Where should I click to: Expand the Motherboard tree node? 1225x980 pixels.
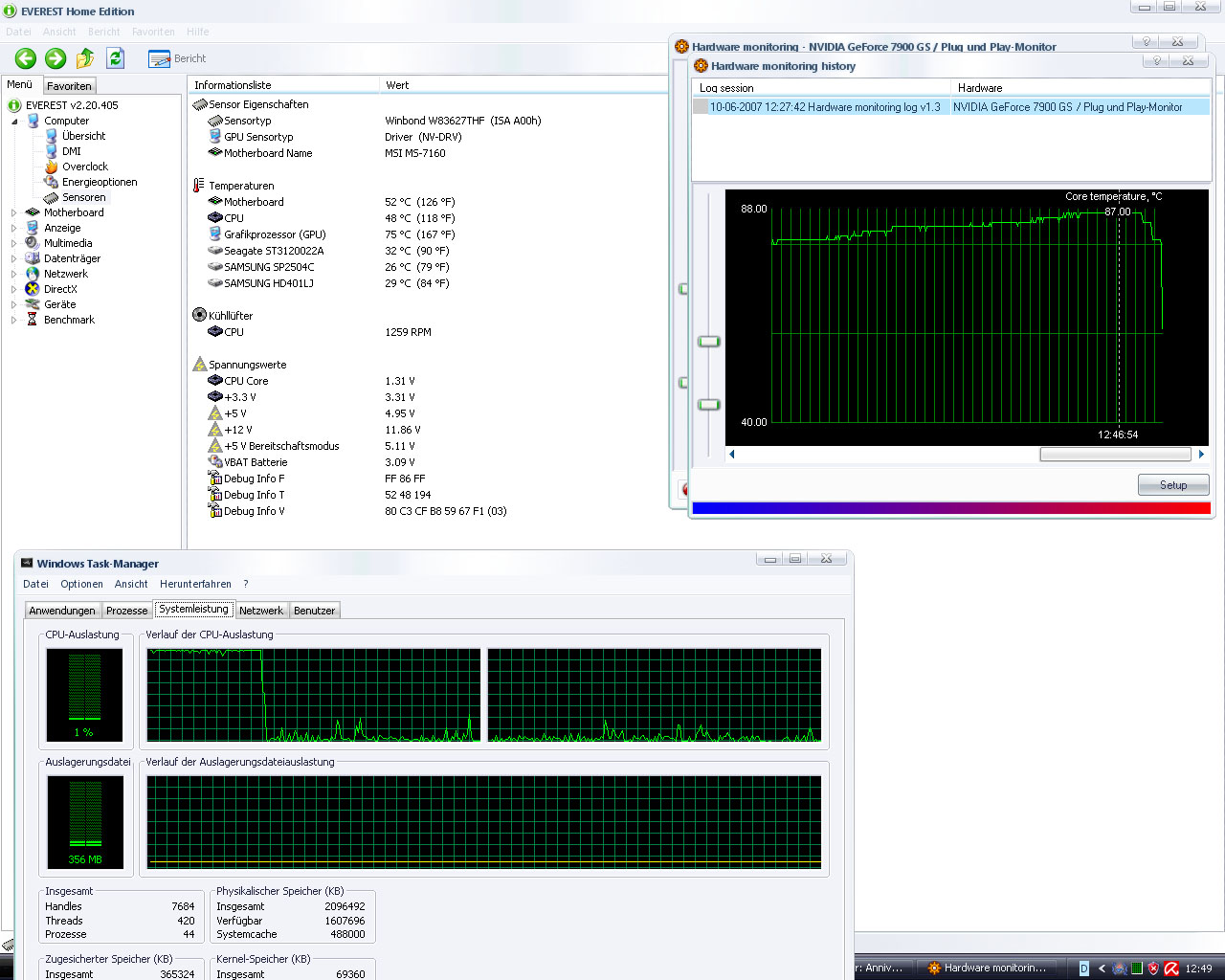14,213
